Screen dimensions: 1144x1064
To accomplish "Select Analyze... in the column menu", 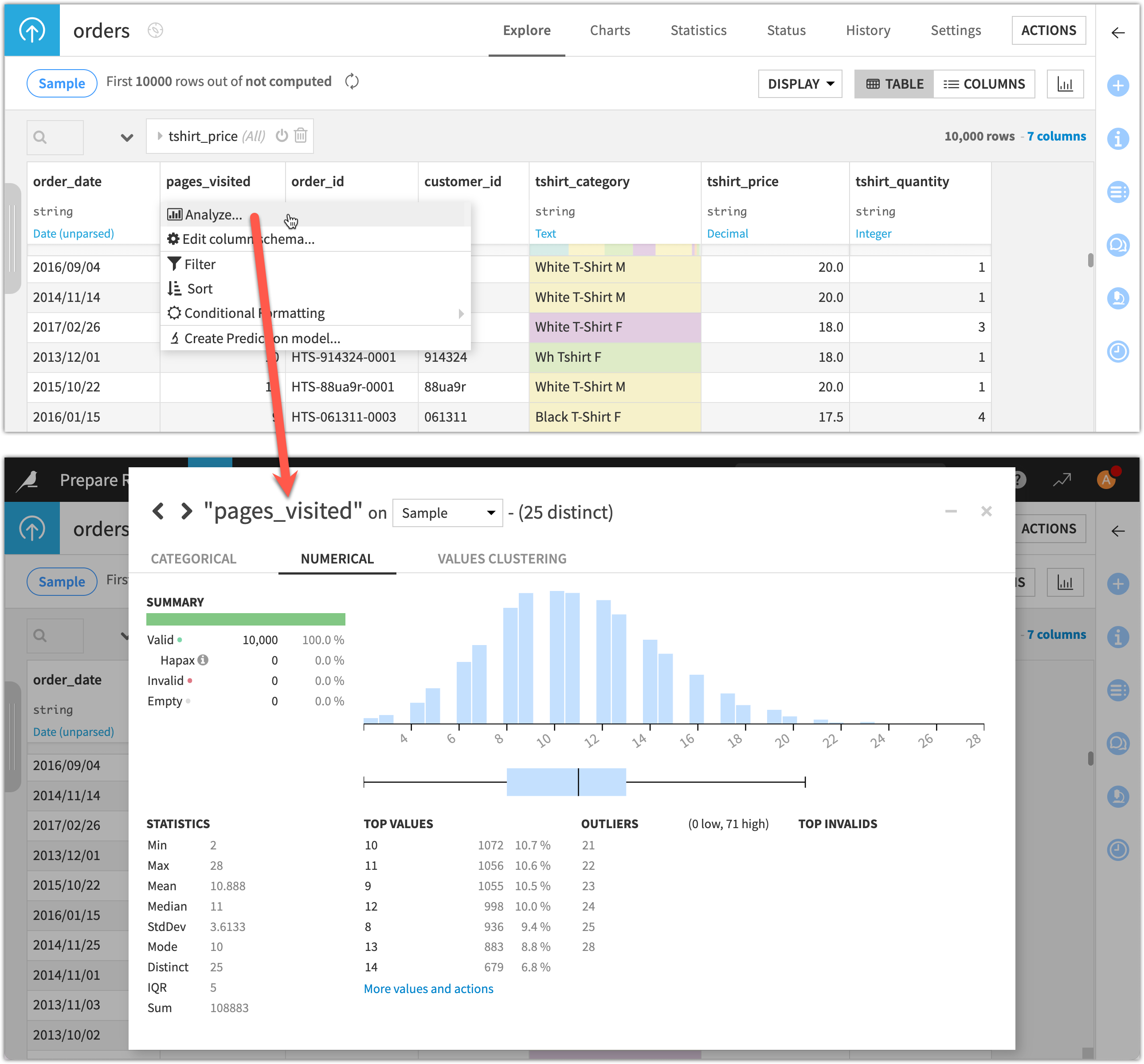I will [x=315, y=215].
